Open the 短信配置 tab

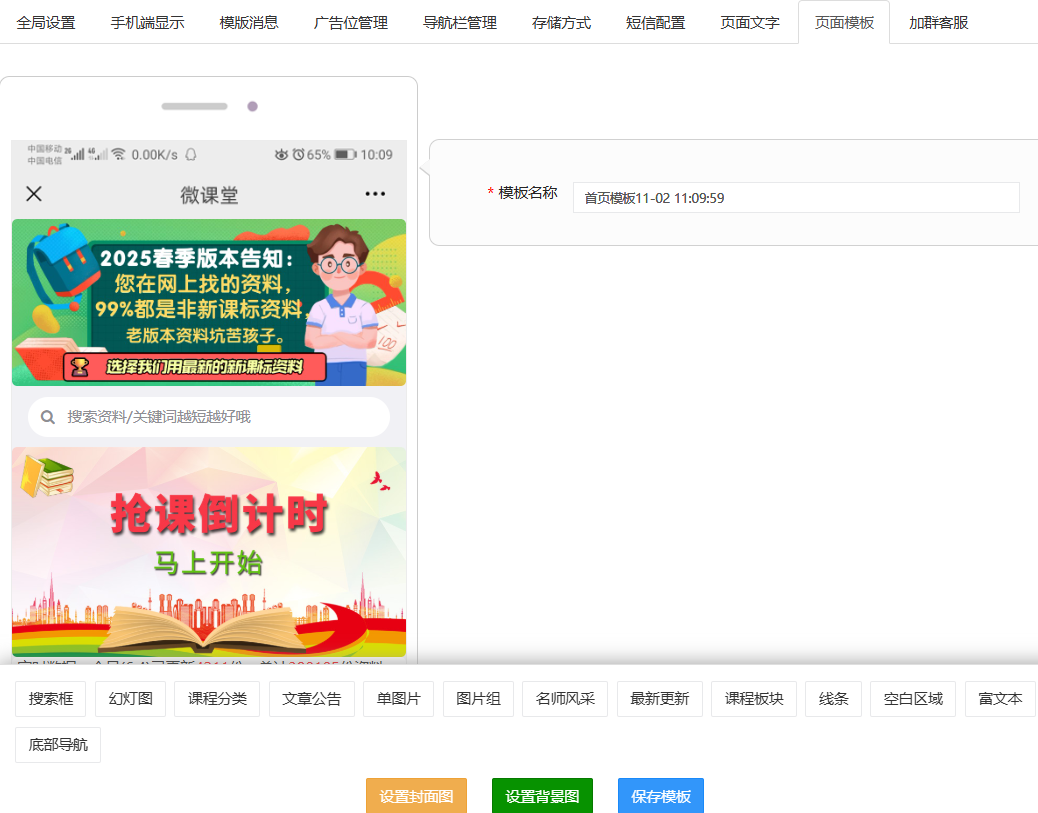point(655,22)
